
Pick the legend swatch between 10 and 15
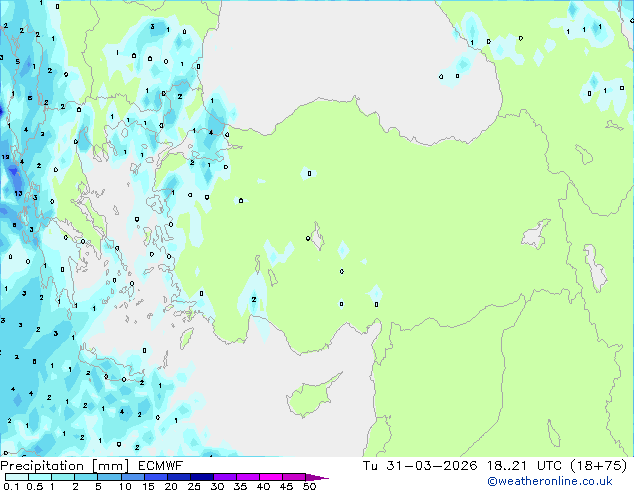click(133, 477)
